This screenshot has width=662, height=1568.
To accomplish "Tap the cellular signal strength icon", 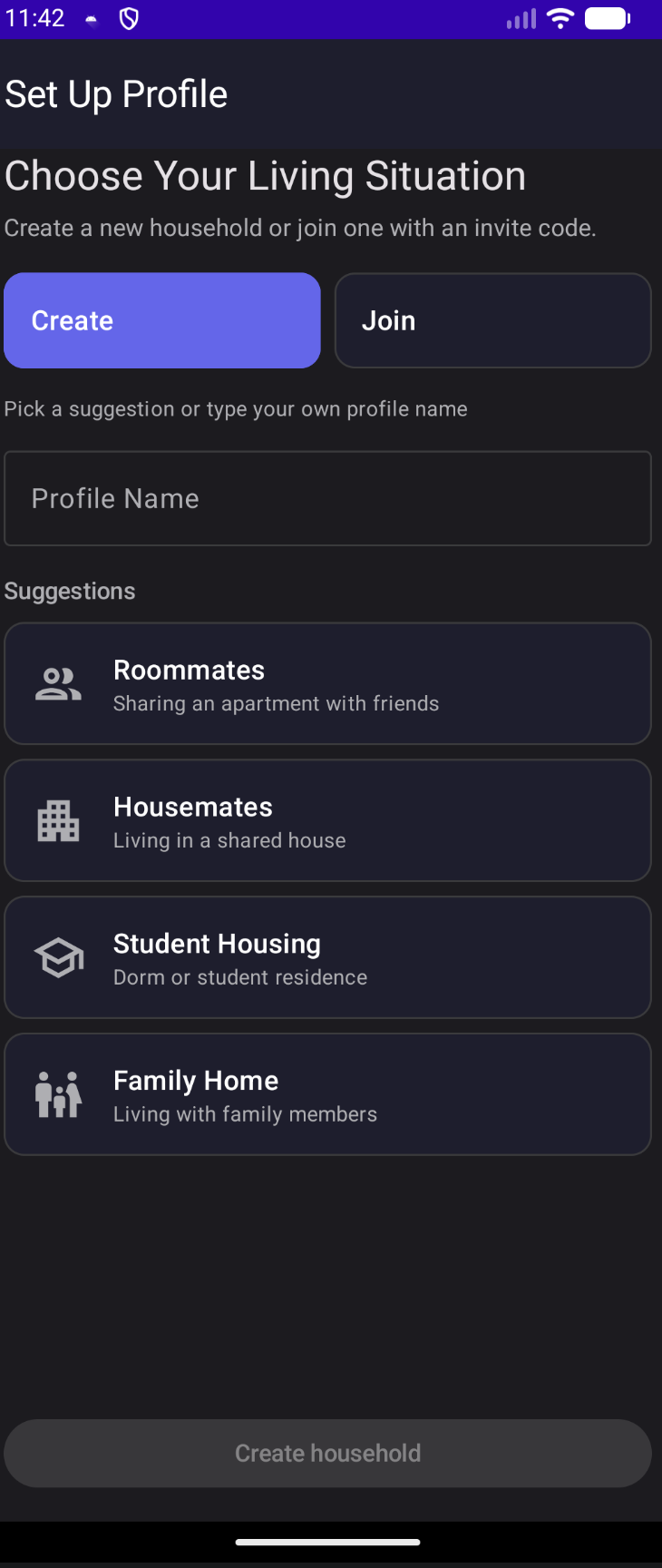I will coord(521,18).
